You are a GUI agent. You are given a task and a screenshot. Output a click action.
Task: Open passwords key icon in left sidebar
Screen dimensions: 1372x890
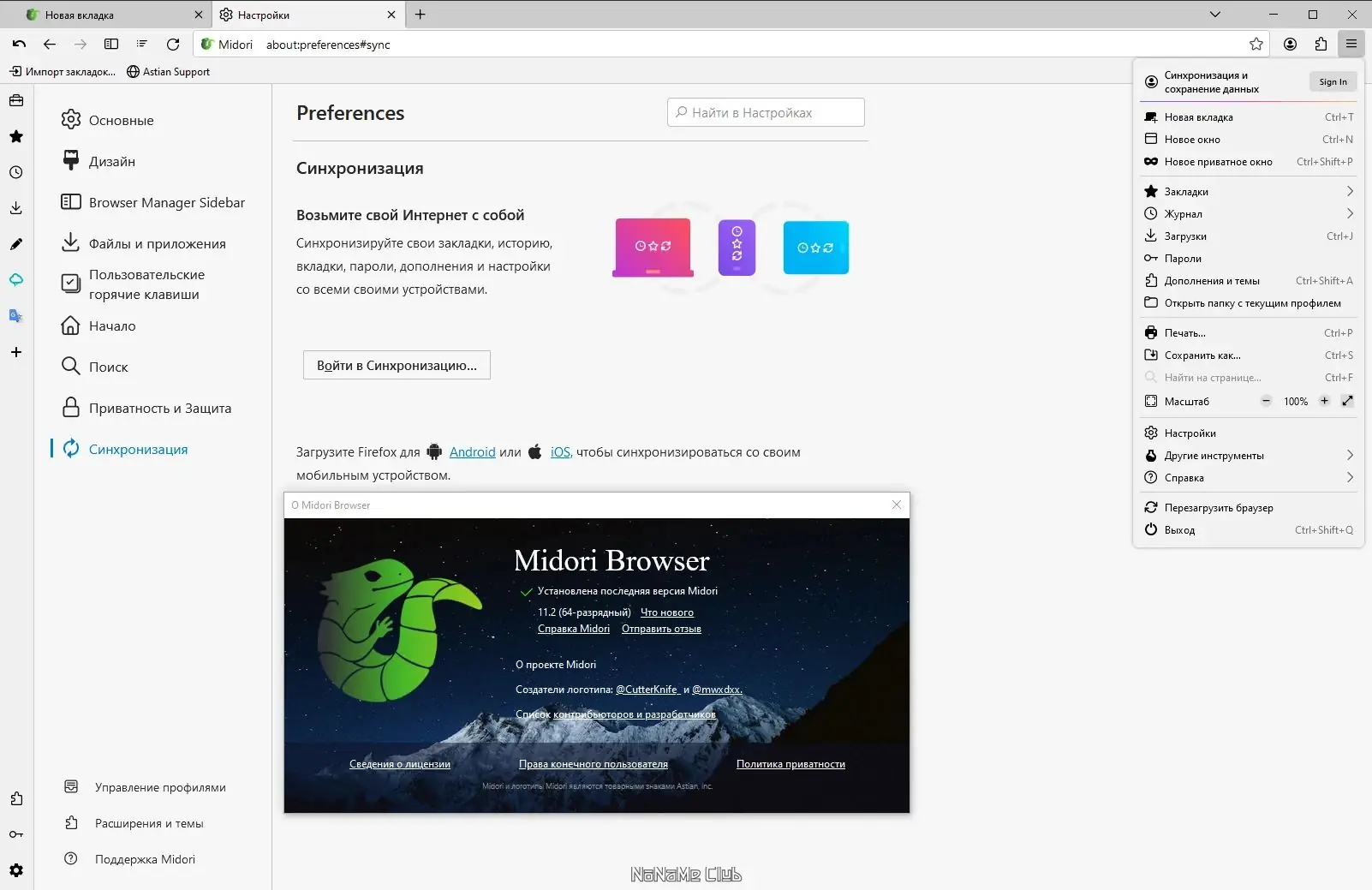coord(16,834)
